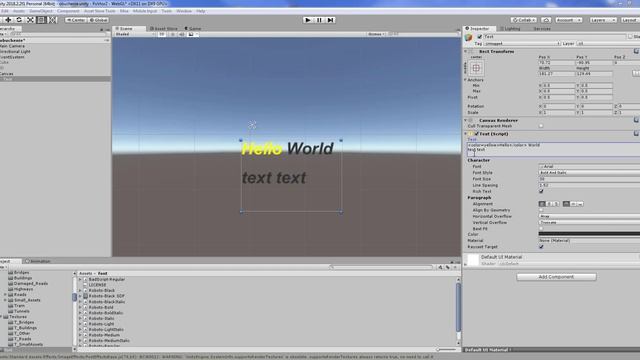640x360 pixels.
Task: Toggle Cull Transparent Mesh checkbox
Action: [x=541, y=126]
